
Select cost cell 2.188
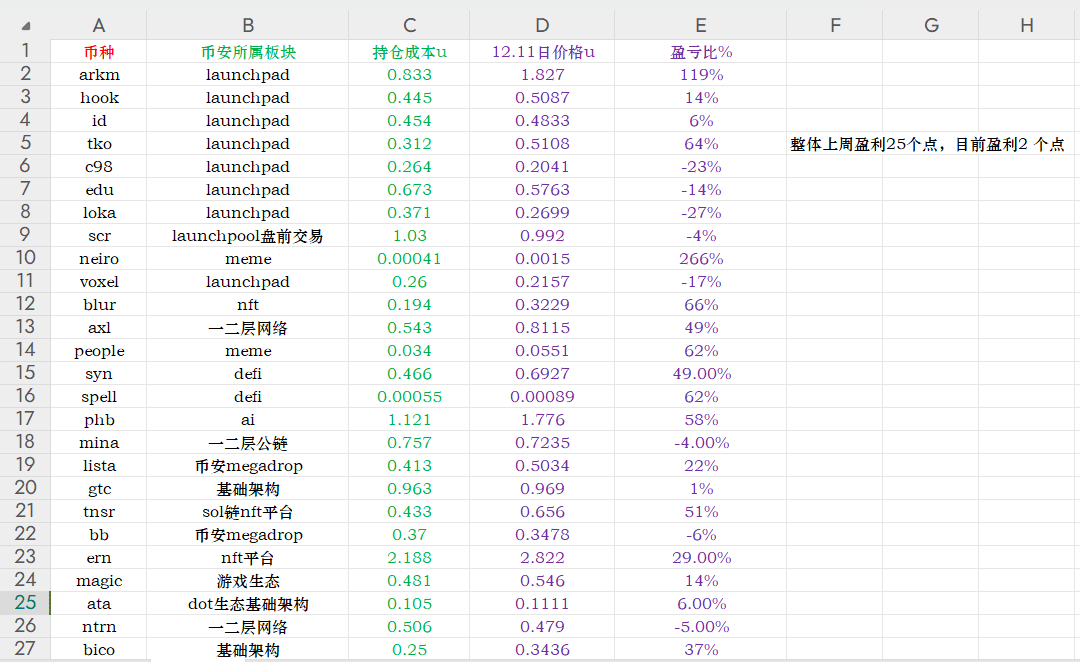[x=409, y=557]
